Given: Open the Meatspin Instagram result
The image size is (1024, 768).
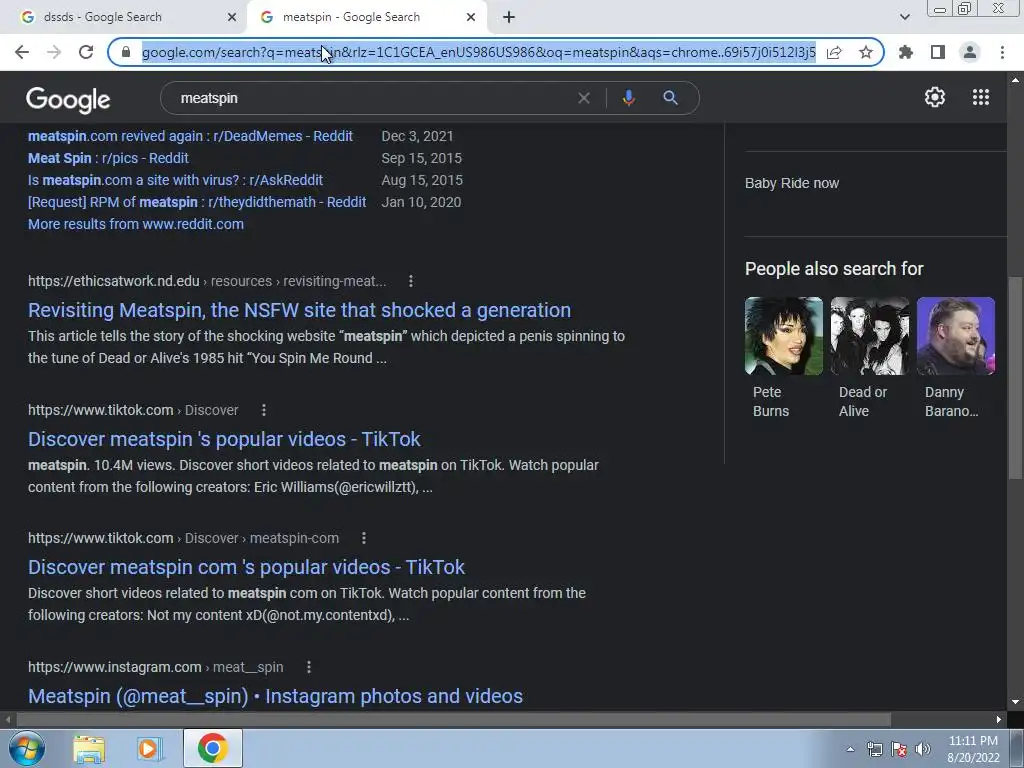Looking at the screenshot, I should [275, 696].
